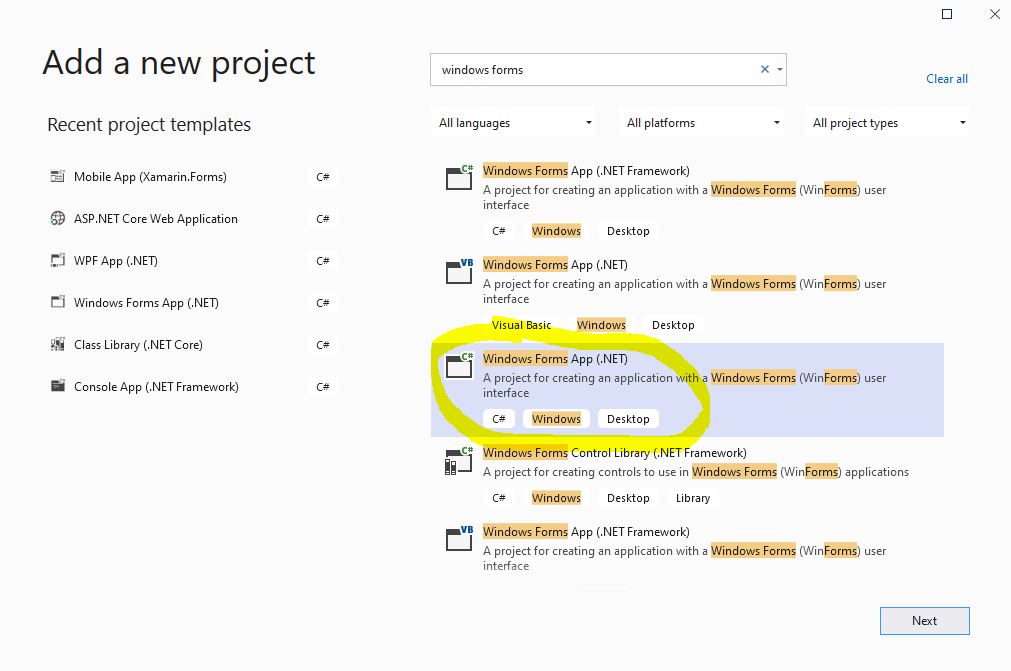Click the ASP.NET Core Web Application globe icon
This screenshot has width=1011, height=671.
[x=57, y=218]
